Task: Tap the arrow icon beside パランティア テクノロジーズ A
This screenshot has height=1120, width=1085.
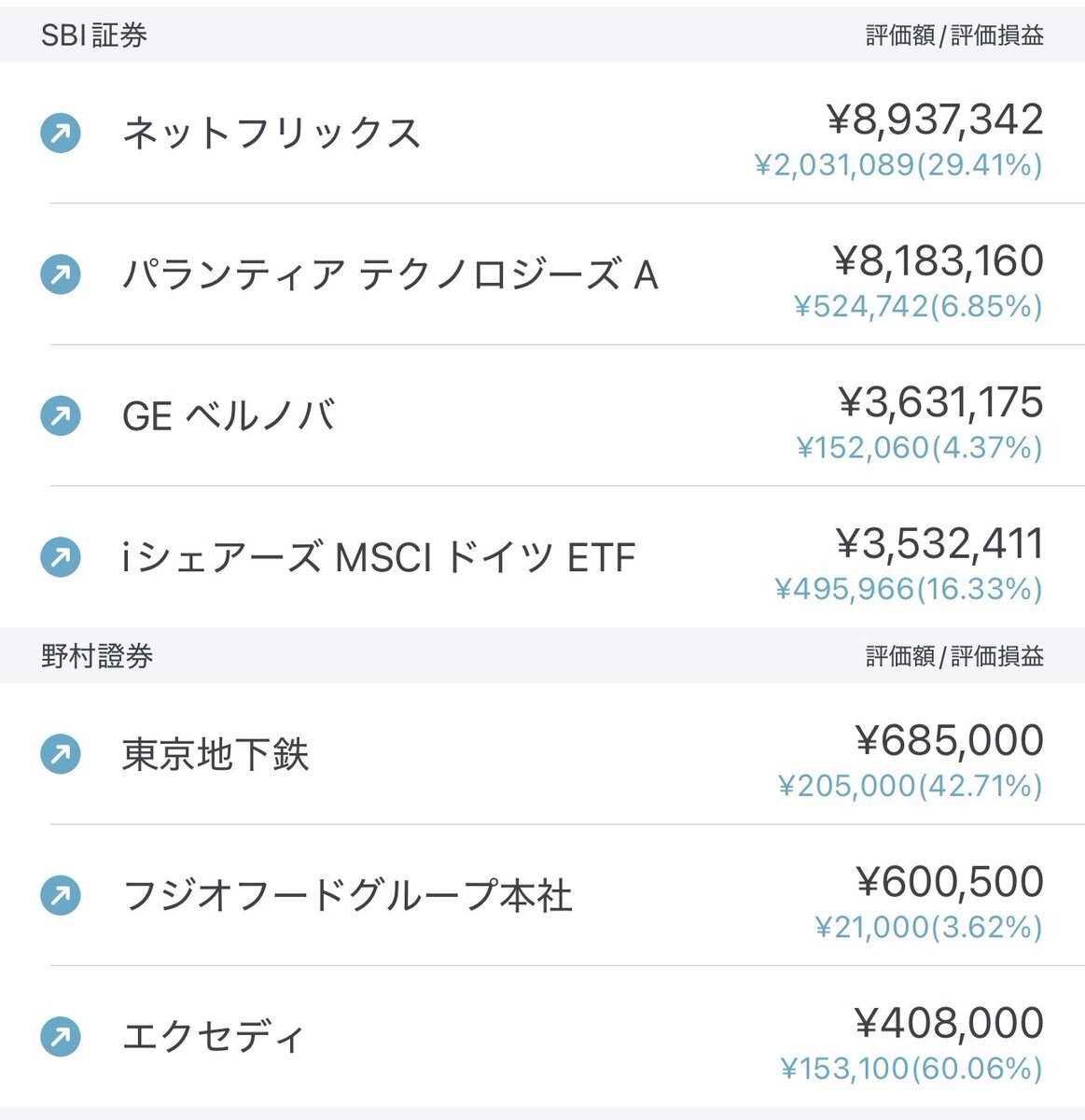Action: tap(61, 274)
